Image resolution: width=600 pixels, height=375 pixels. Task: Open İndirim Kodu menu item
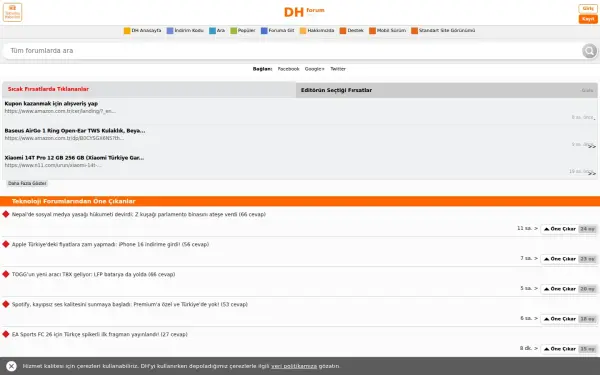(x=189, y=31)
